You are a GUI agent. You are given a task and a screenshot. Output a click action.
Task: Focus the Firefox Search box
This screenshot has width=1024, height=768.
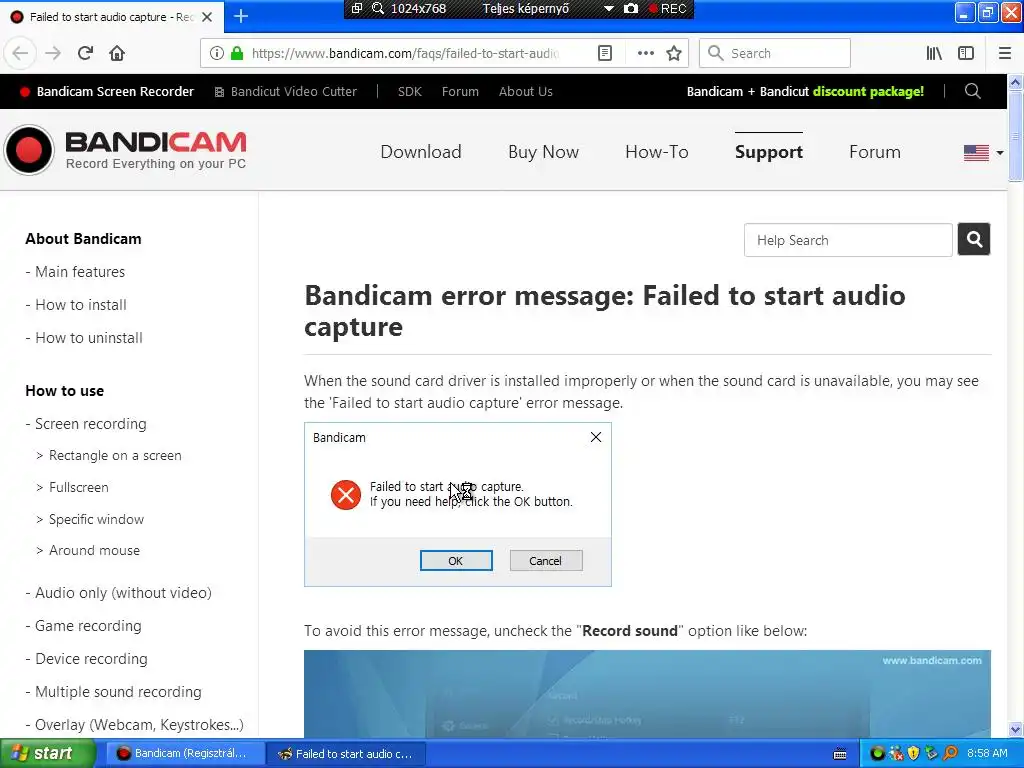(775, 53)
